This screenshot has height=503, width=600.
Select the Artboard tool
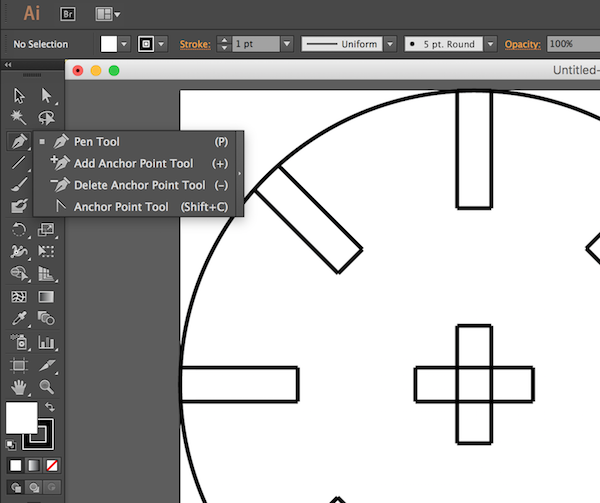[x=19, y=365]
